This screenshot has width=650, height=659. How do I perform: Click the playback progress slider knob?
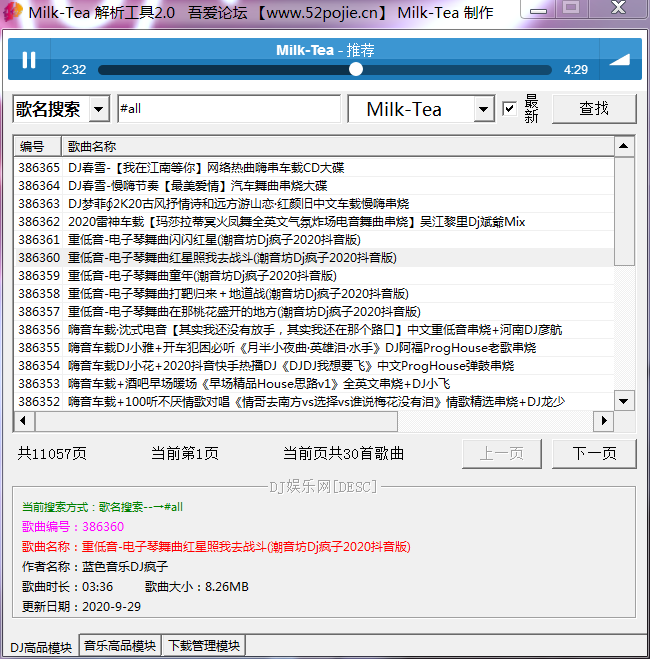(x=356, y=69)
